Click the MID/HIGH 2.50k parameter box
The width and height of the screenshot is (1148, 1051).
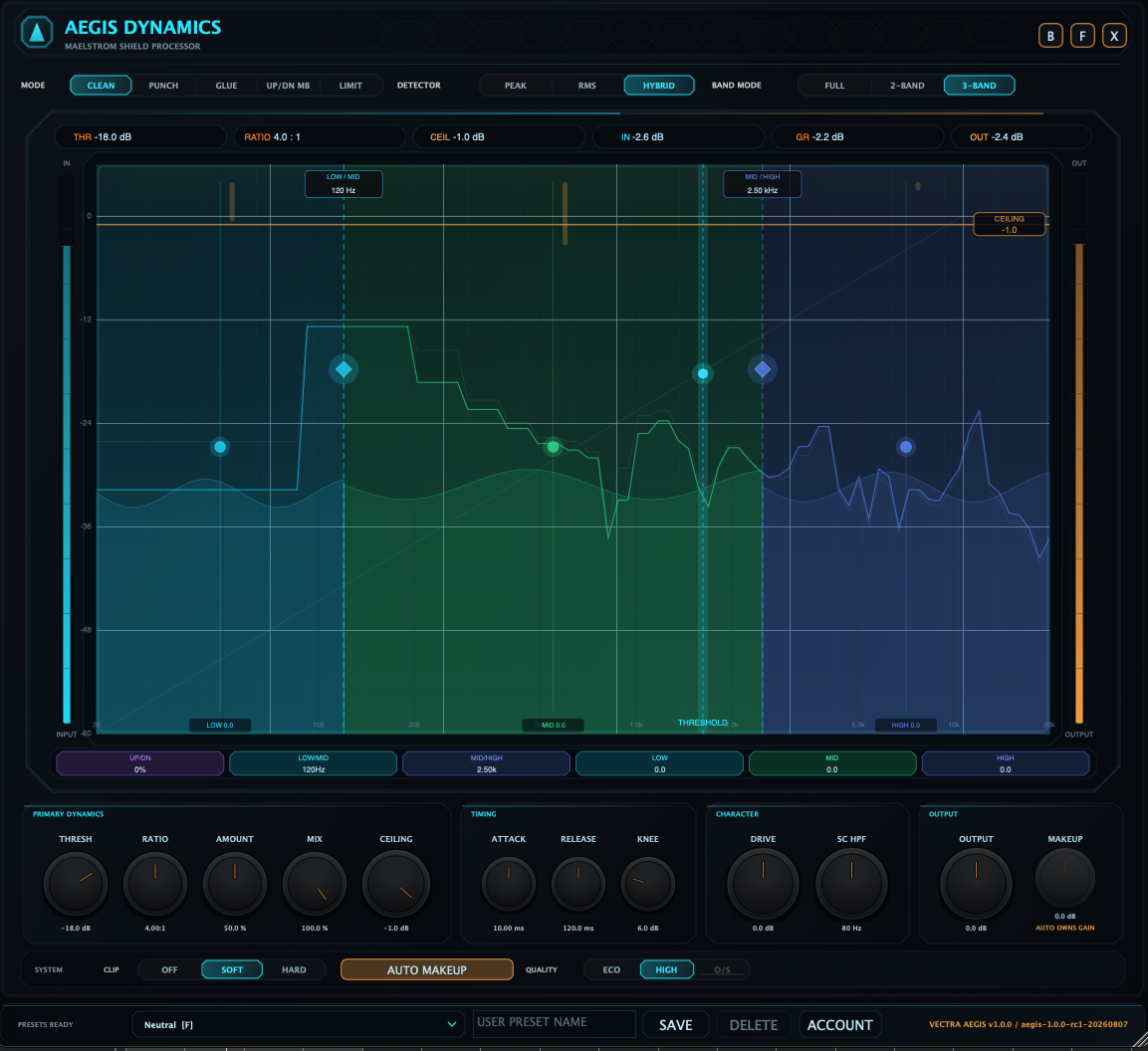coord(486,763)
